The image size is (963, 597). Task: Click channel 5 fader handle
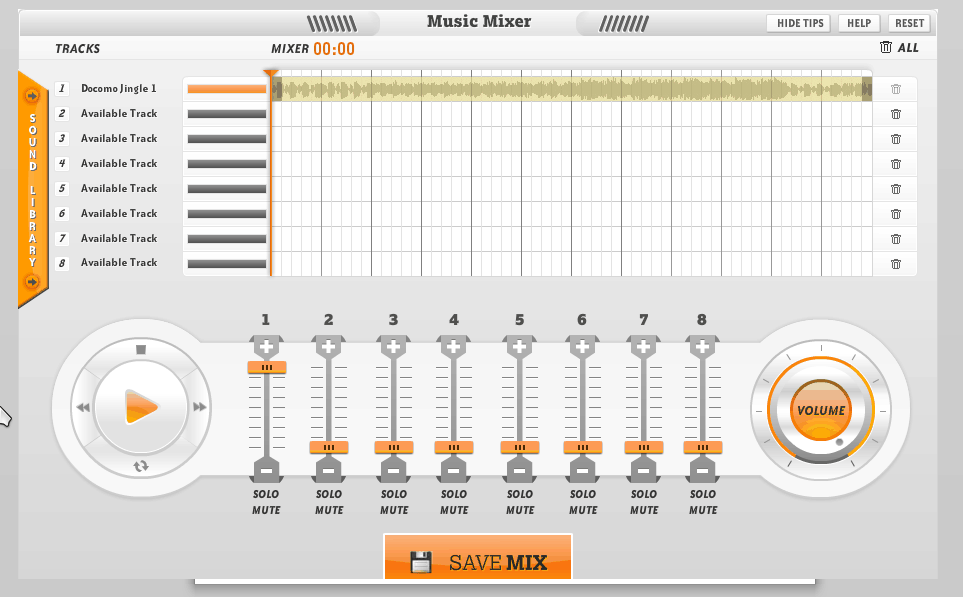tap(519, 448)
